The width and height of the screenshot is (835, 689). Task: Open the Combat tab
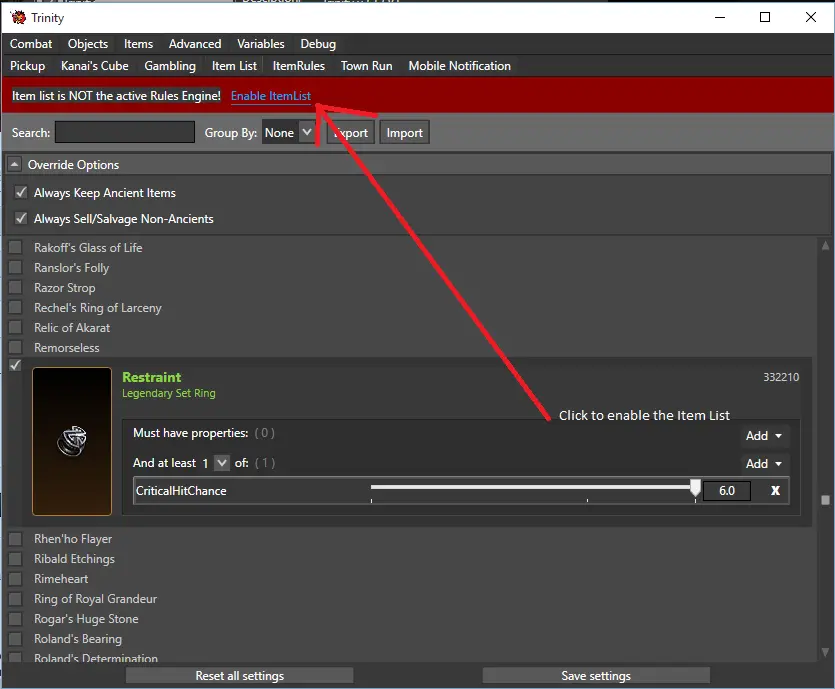31,44
